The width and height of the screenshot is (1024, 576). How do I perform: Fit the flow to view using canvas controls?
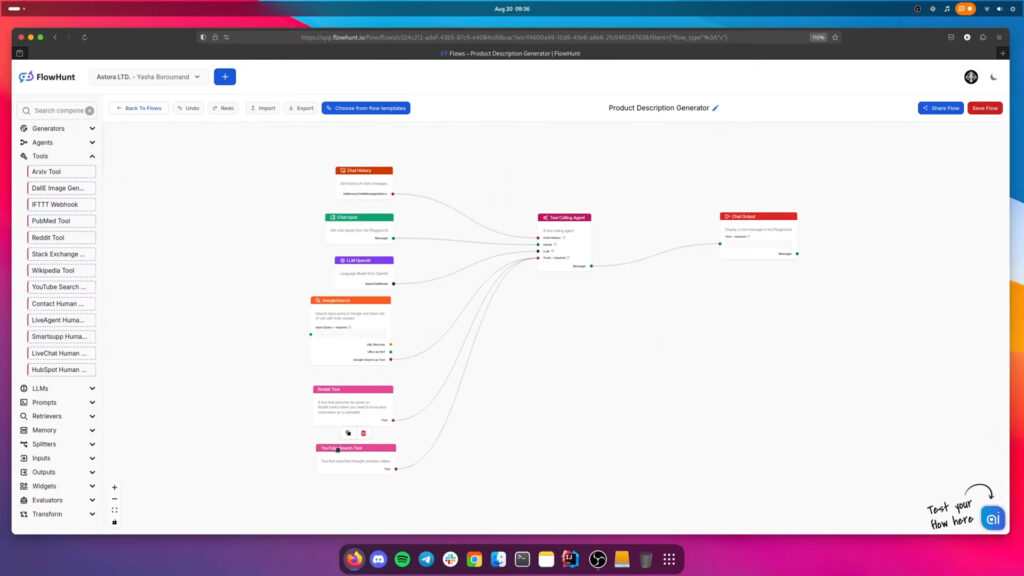[x=114, y=510]
